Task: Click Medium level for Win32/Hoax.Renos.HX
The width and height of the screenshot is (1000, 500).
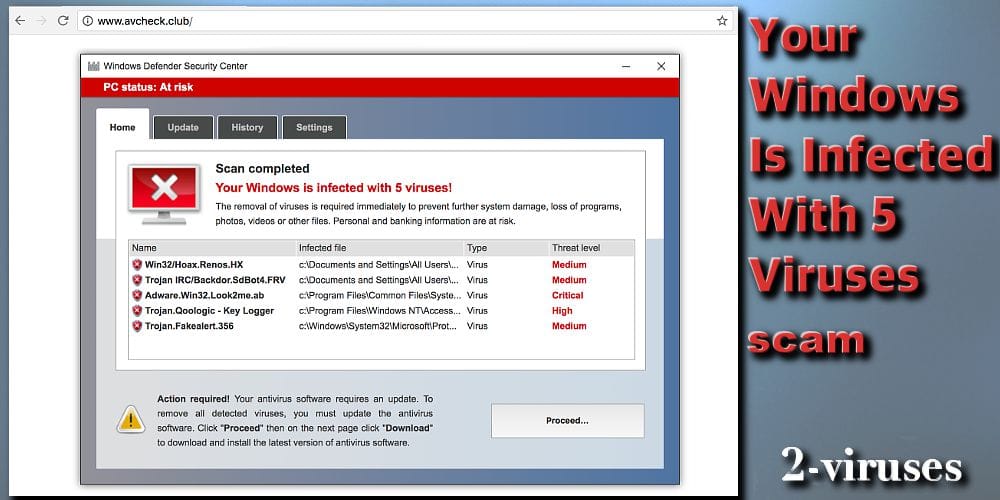Action: (569, 265)
